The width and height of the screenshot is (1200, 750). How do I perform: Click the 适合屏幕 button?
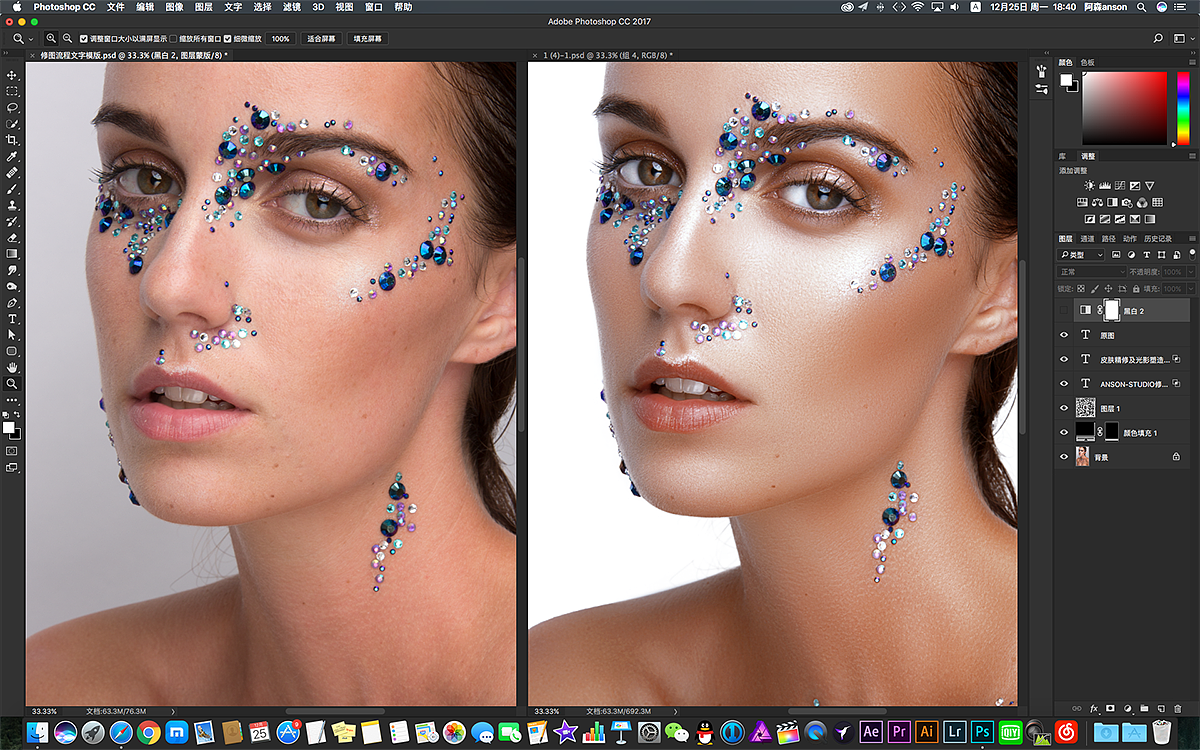(321, 38)
